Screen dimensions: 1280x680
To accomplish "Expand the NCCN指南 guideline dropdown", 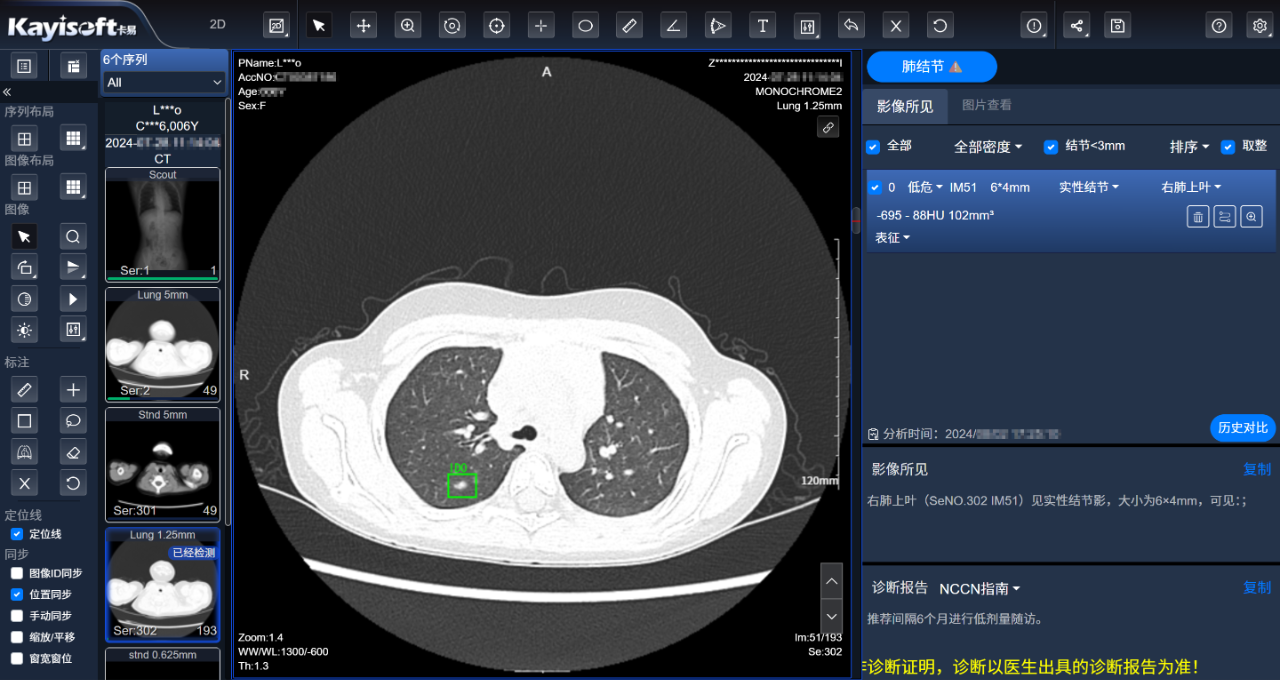I will pyautogui.click(x=979, y=588).
